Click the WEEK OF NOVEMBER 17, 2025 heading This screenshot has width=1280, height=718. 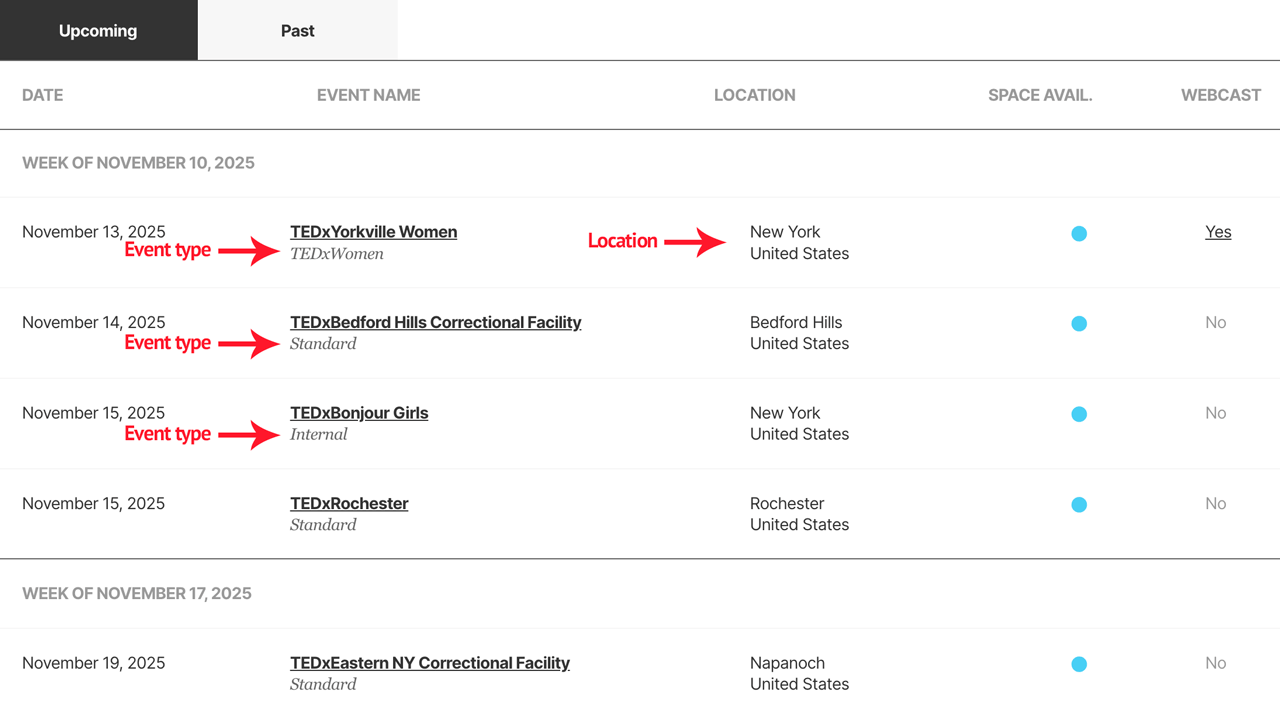point(137,593)
